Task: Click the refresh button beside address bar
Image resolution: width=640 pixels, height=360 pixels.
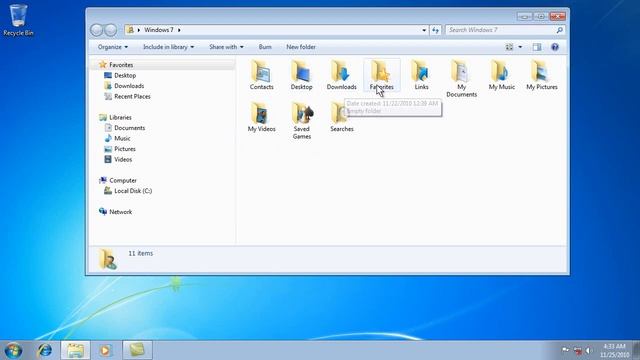Action: [436, 30]
